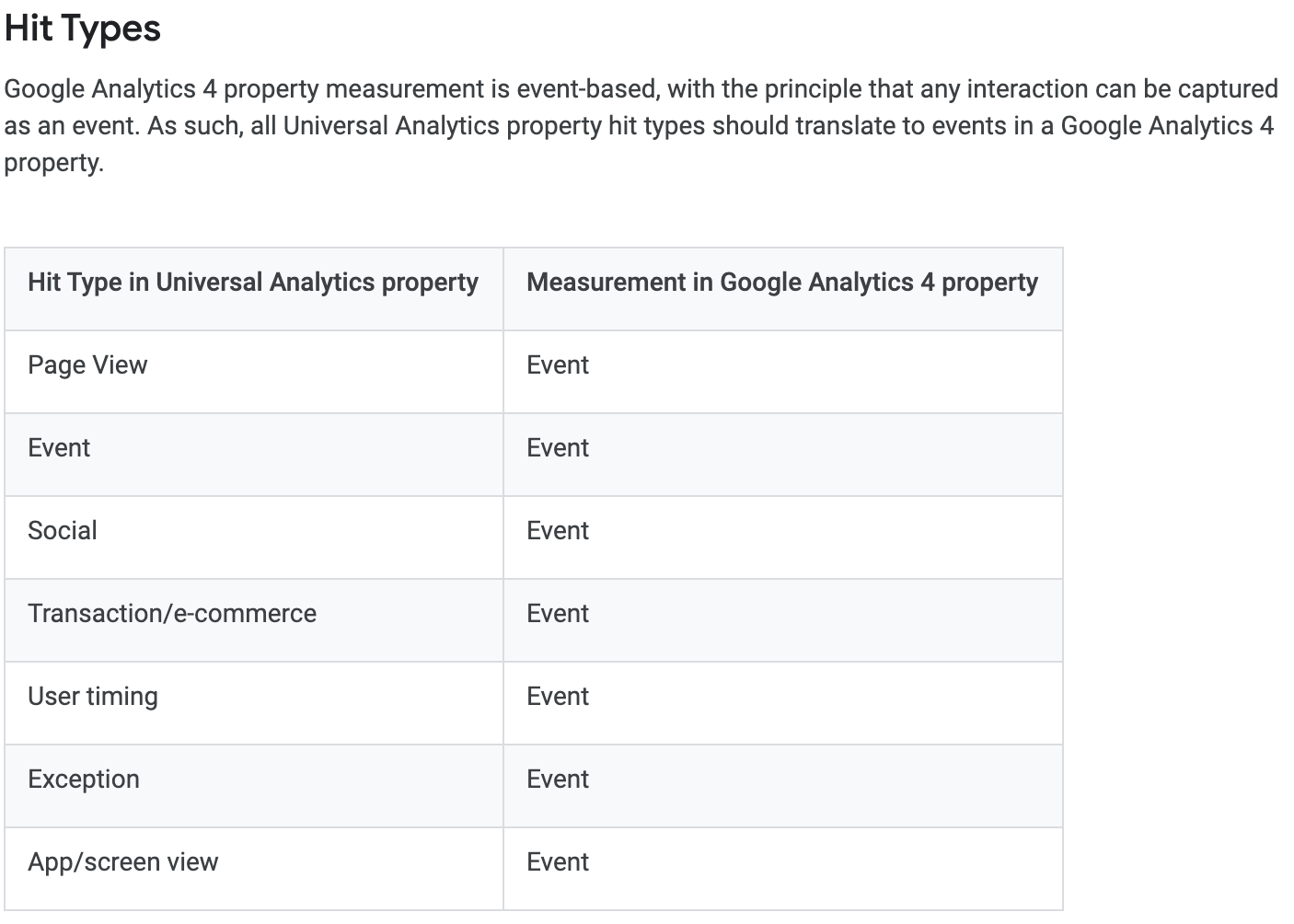Select the Transaction/e-commerce cell
The image size is (1294, 924).
click(x=254, y=620)
